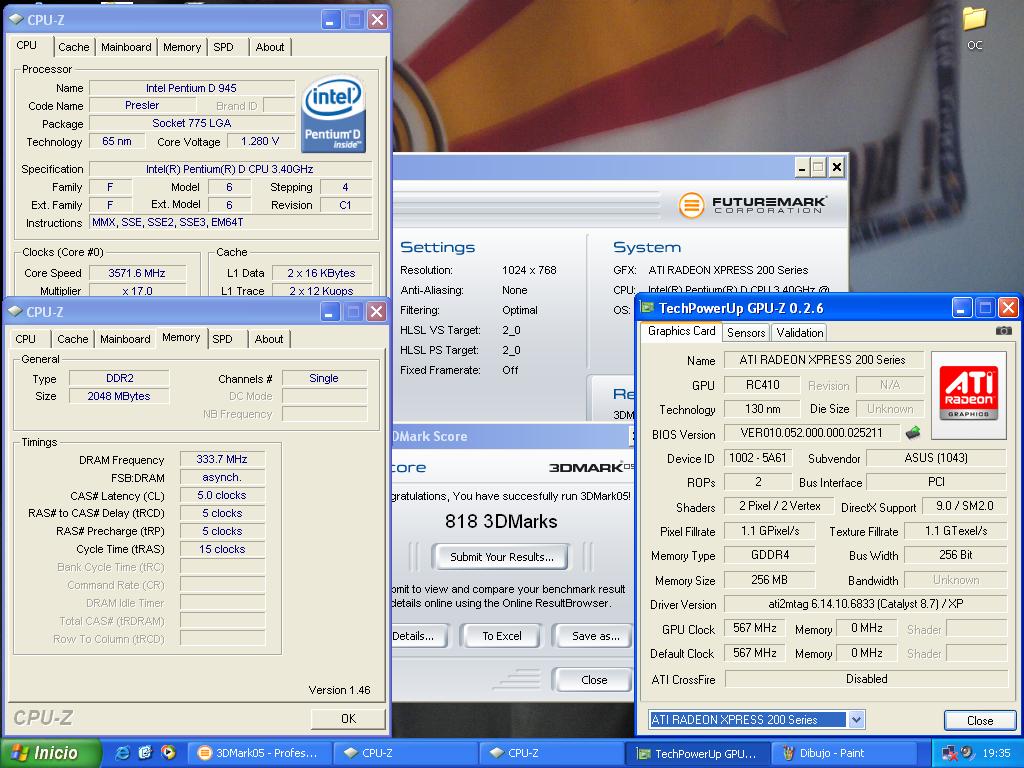The width and height of the screenshot is (1024, 768).
Task: Launch Internet Explorer from quick launch
Action: [122, 753]
